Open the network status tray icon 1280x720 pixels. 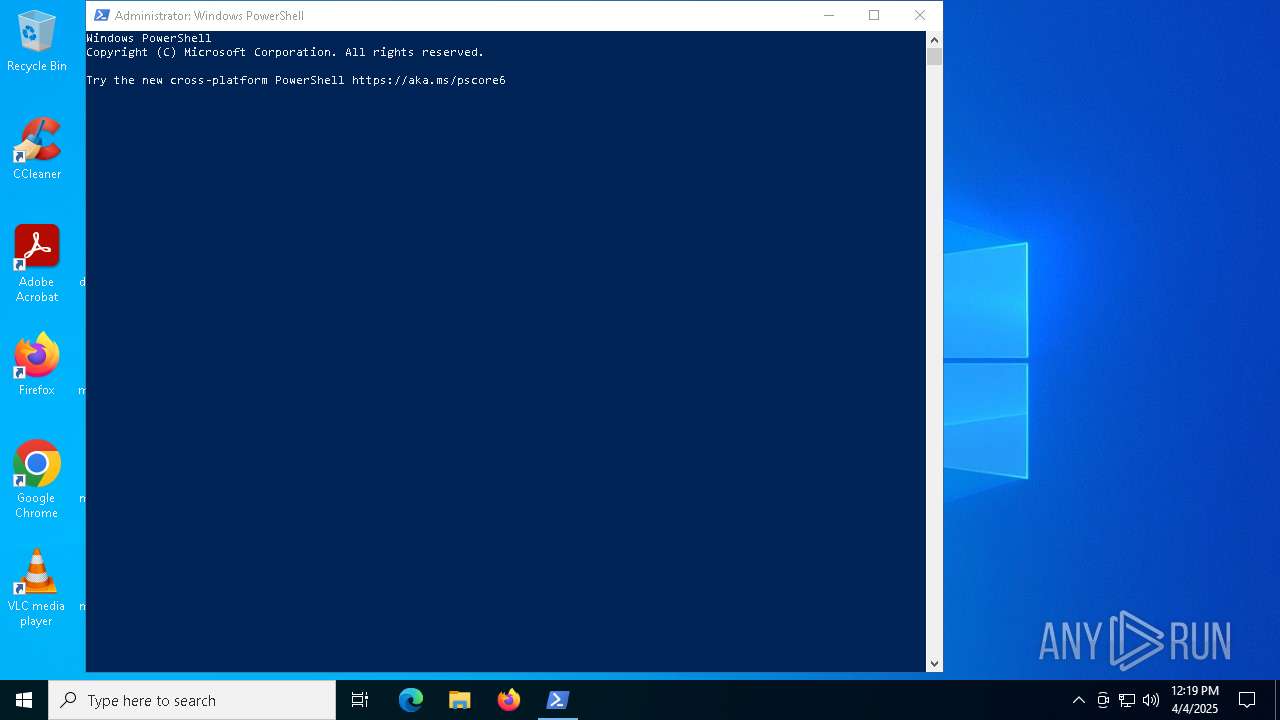coord(1127,700)
